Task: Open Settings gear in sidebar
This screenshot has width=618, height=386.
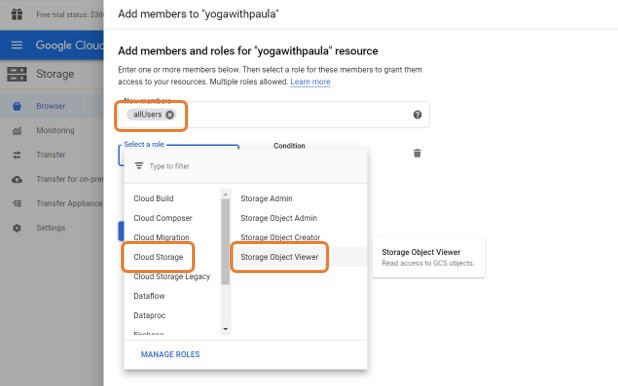Action: pyautogui.click(x=17, y=228)
